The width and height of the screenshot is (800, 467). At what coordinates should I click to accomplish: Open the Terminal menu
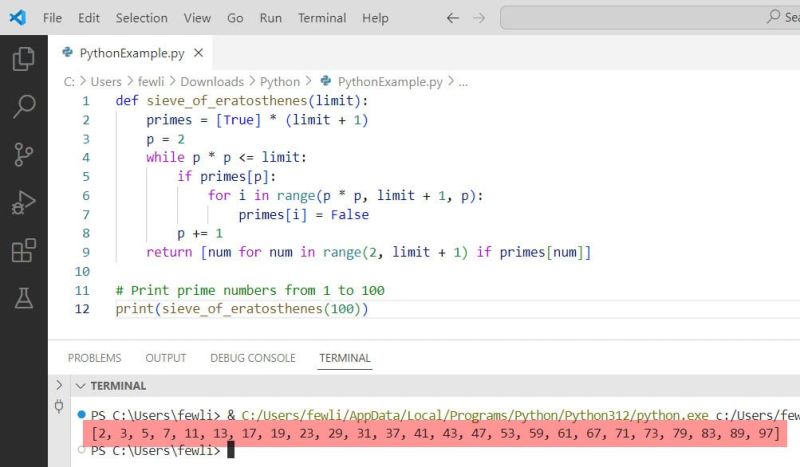point(322,18)
